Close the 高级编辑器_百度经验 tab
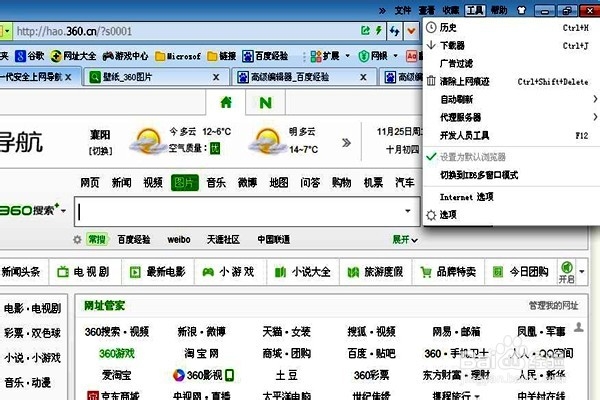600x400 pixels. point(364,77)
